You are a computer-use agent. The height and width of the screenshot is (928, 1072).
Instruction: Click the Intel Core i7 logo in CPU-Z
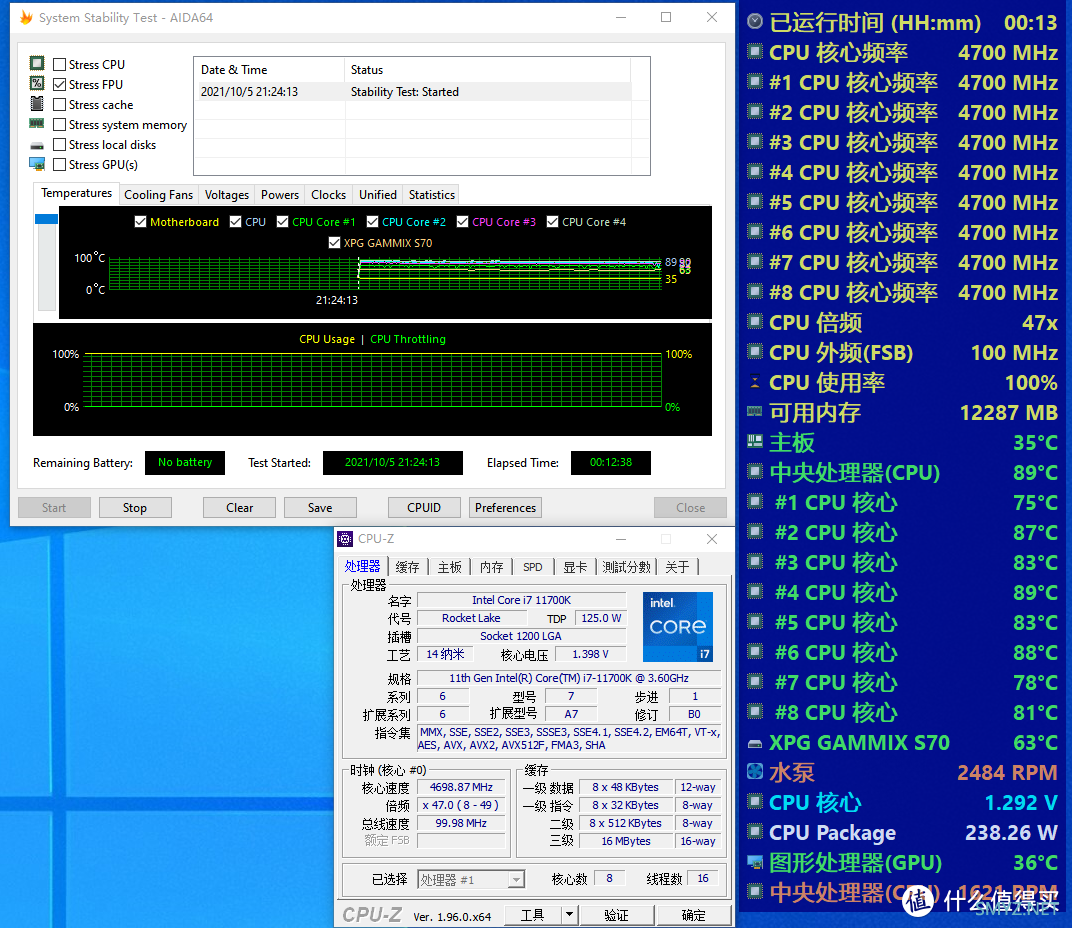pyautogui.click(x=678, y=626)
